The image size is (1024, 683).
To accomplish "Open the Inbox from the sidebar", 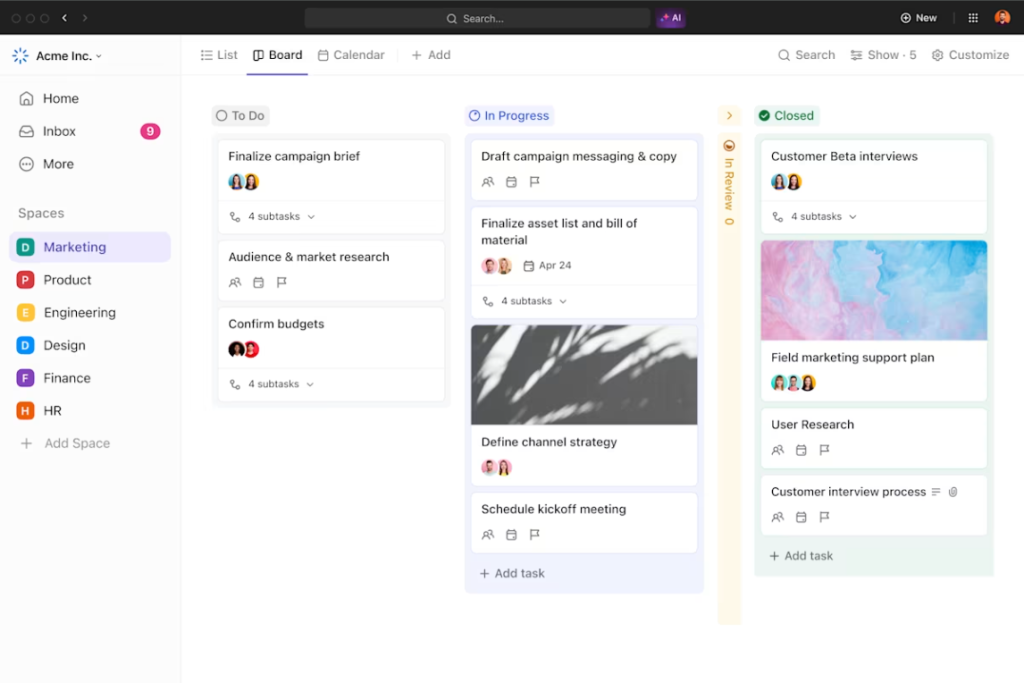I will pyautogui.click(x=59, y=131).
